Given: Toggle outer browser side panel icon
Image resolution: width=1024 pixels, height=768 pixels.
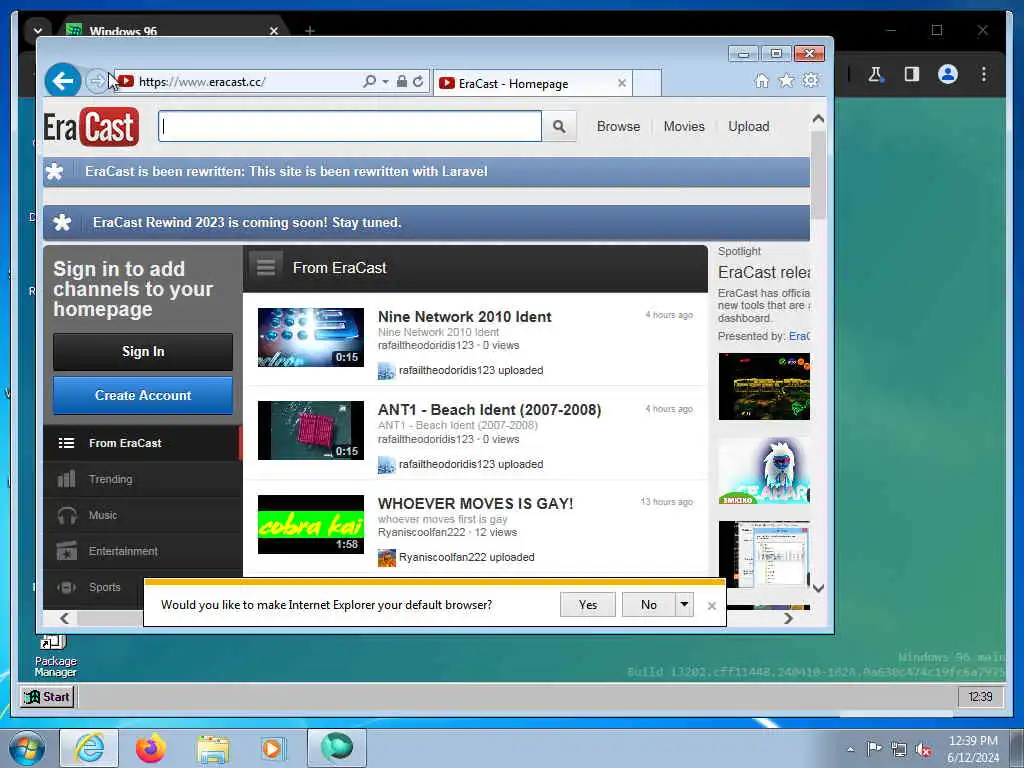Looking at the screenshot, I should point(912,74).
